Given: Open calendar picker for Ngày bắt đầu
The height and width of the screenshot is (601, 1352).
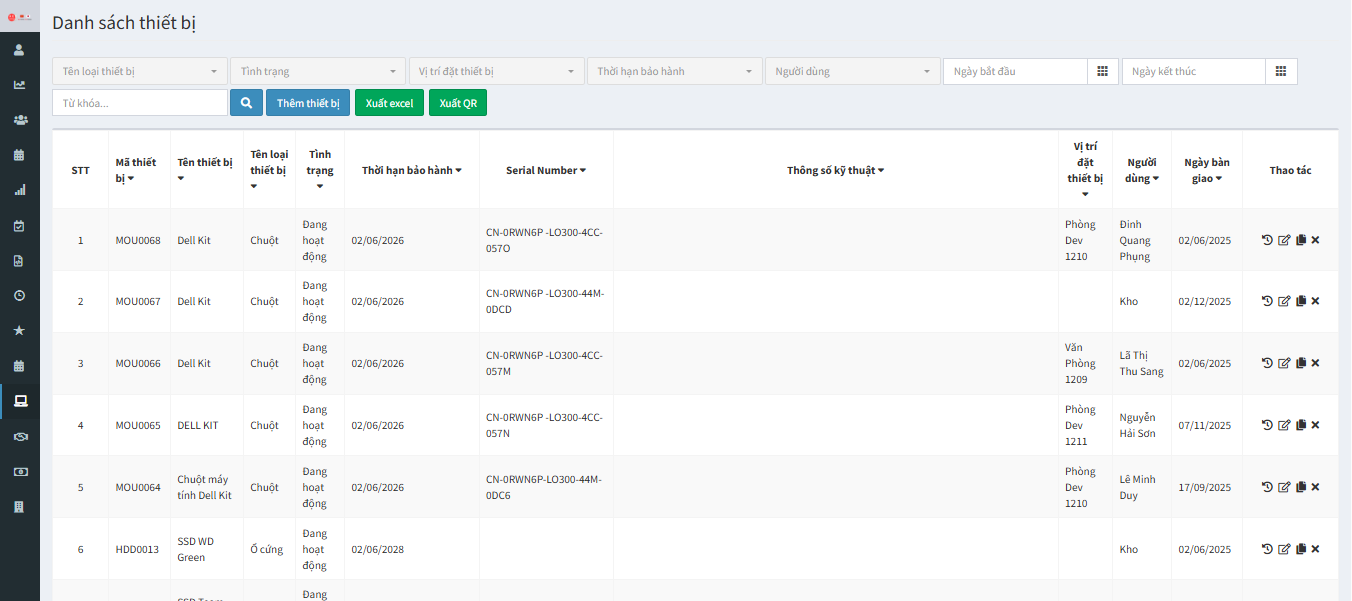Looking at the screenshot, I should [1102, 72].
